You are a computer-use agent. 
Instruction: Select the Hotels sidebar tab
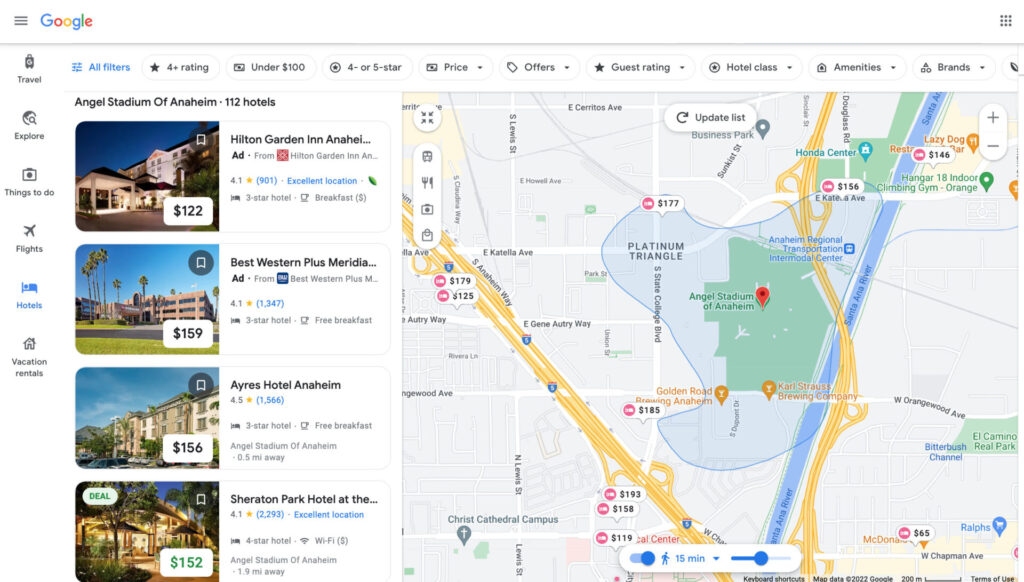29,295
